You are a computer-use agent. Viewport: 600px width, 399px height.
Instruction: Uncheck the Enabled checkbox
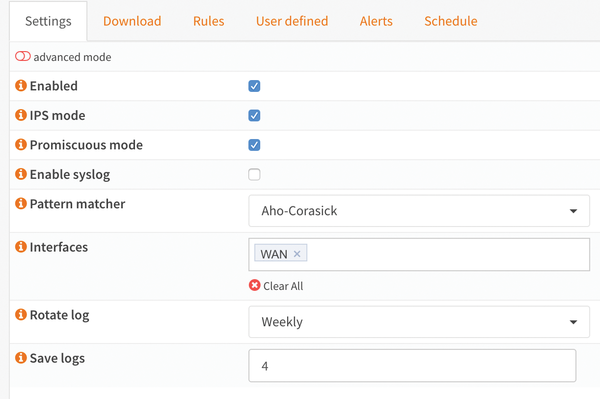(254, 86)
